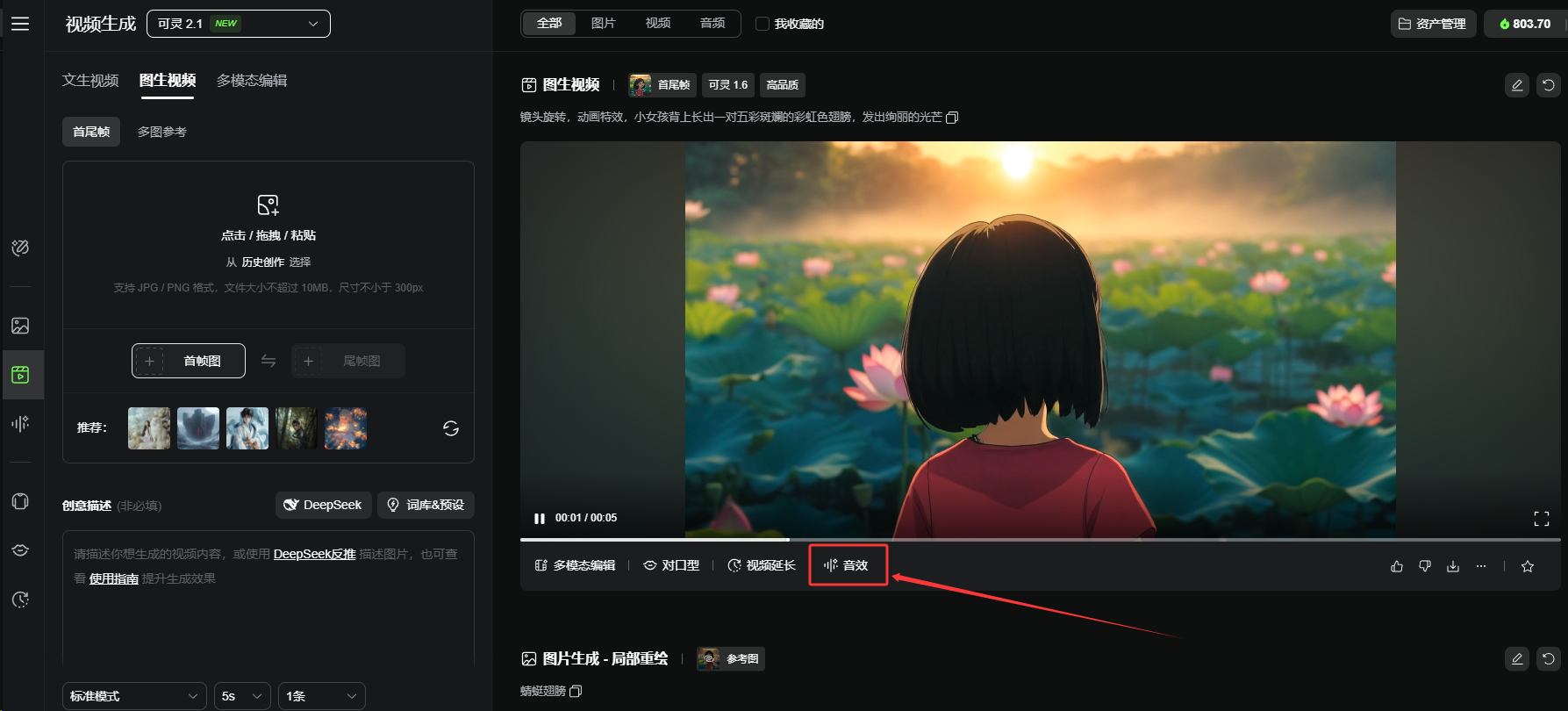Viewport: 1568px width, 711px height.
Task: Open the AI creative brush sidebar icon
Action: click(20, 248)
